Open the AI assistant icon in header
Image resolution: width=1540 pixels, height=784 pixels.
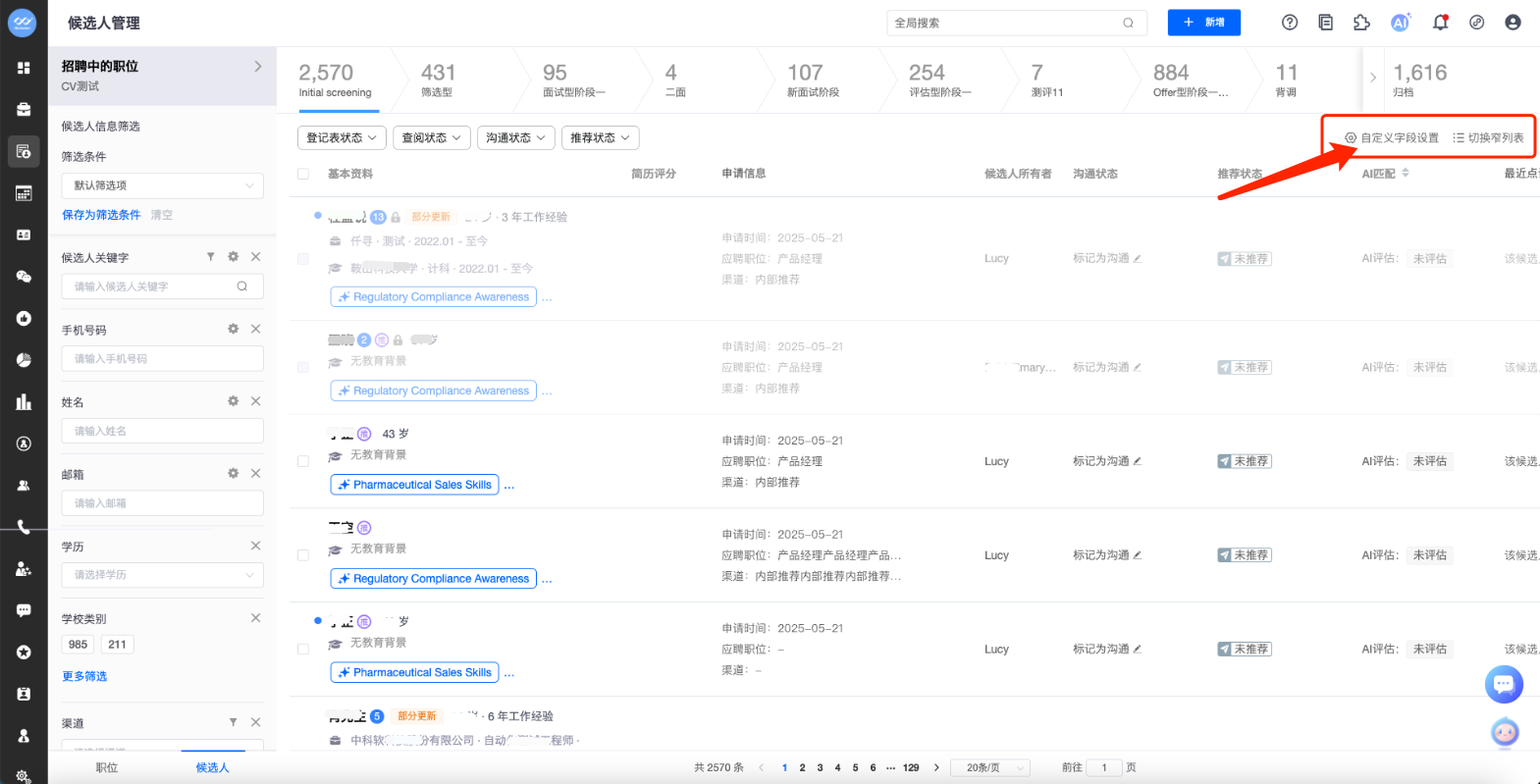[1401, 23]
